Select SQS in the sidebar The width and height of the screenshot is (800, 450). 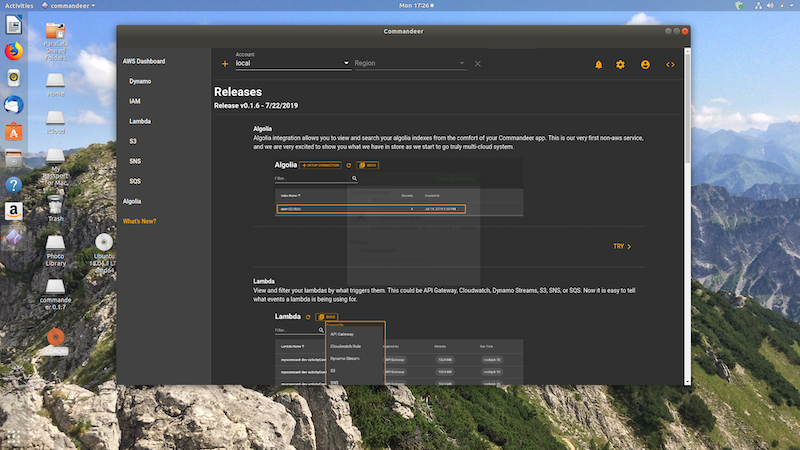click(135, 181)
